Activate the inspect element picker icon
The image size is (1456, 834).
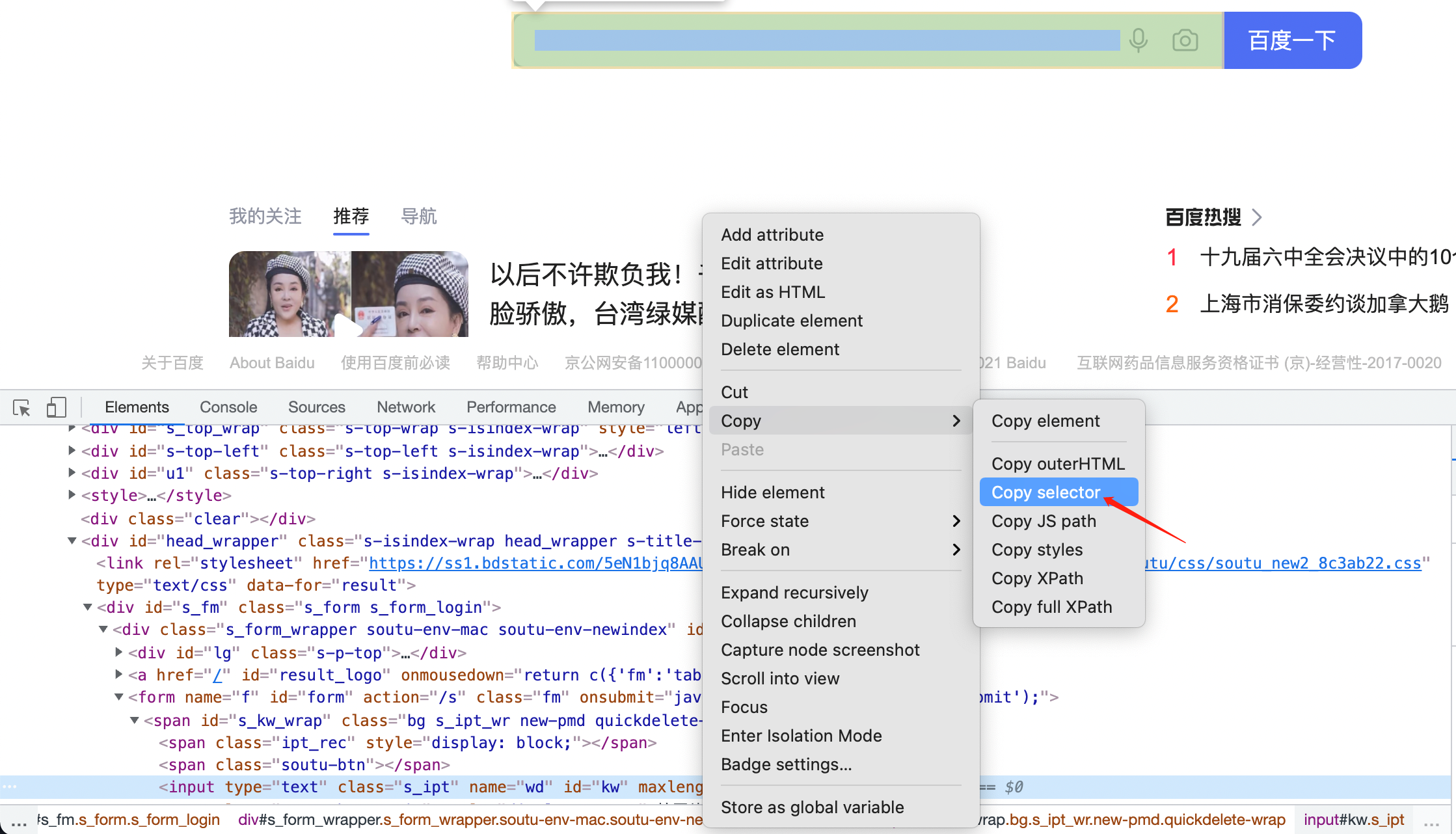(x=21, y=408)
